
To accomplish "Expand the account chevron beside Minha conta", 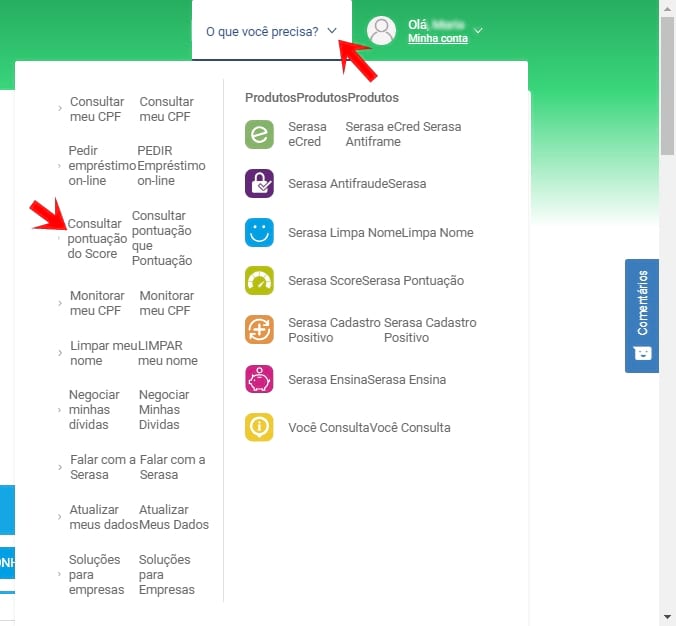I will [478, 30].
